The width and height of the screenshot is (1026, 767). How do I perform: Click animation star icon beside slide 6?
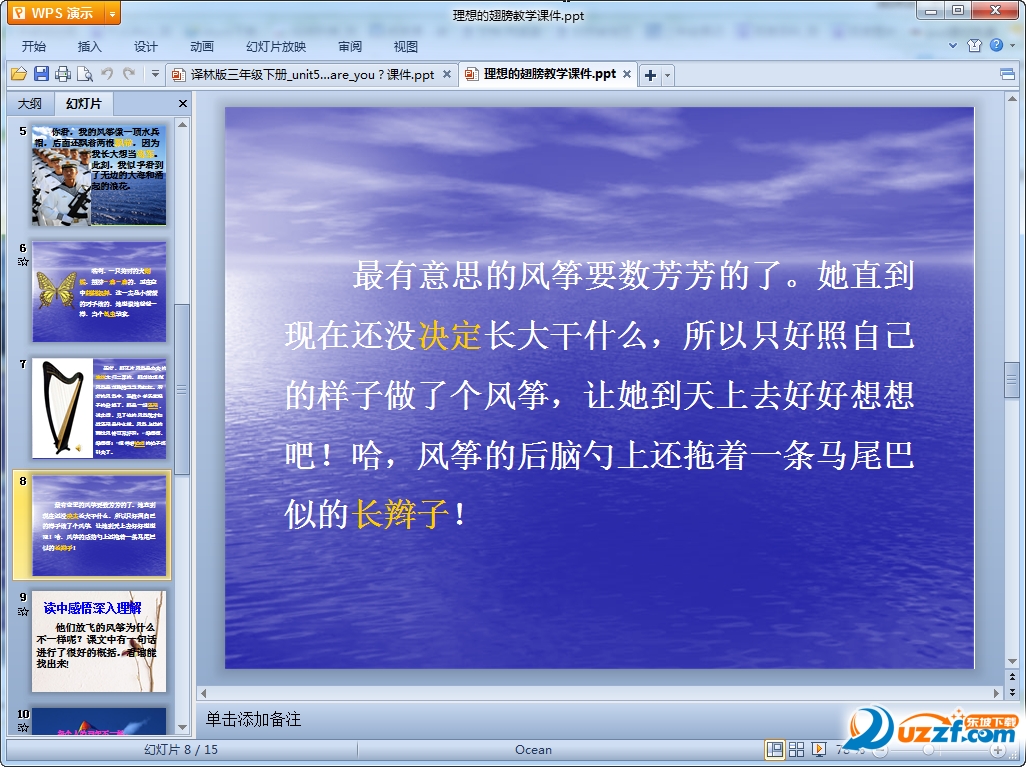23,261
